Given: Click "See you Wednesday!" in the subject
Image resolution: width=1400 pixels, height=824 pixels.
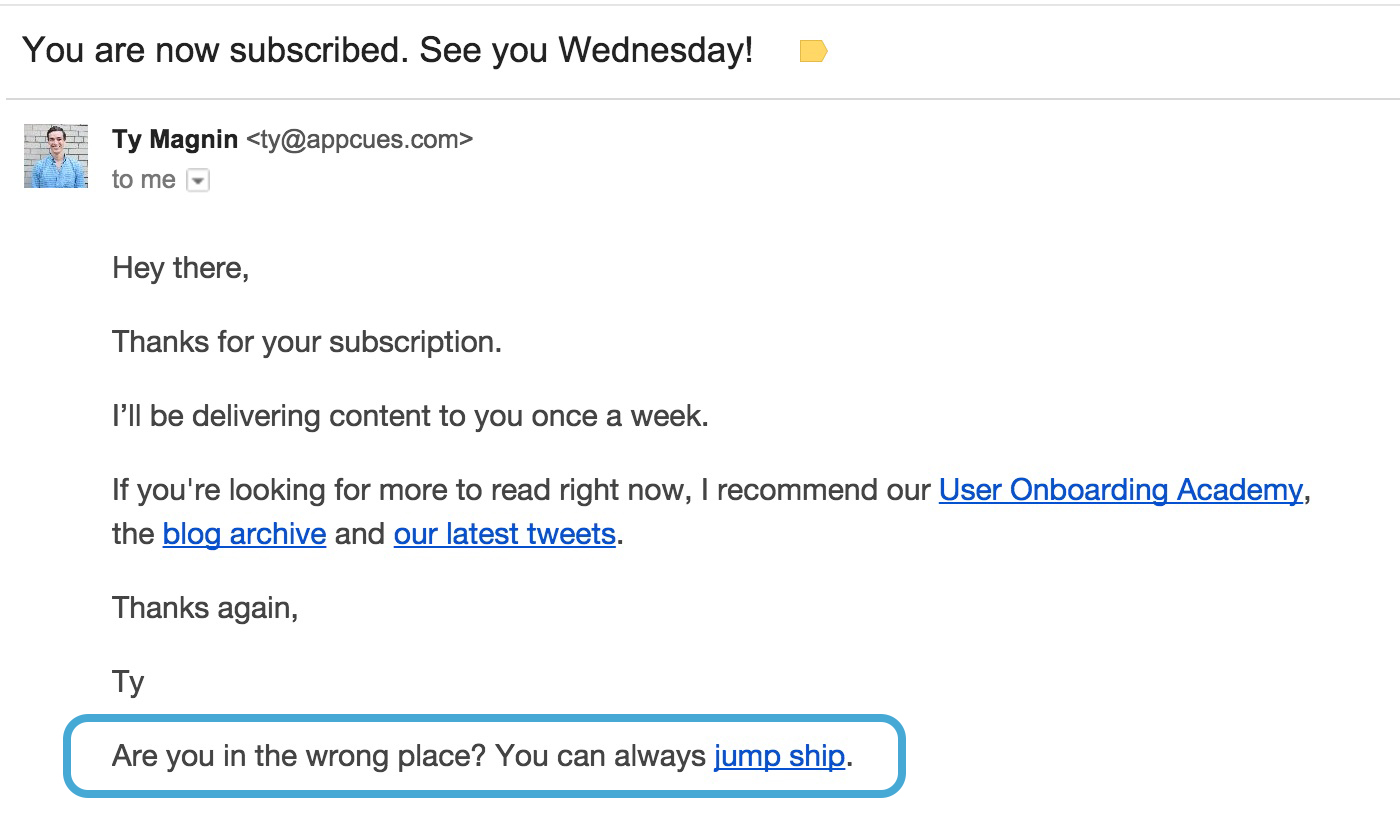Looking at the screenshot, I should (586, 50).
